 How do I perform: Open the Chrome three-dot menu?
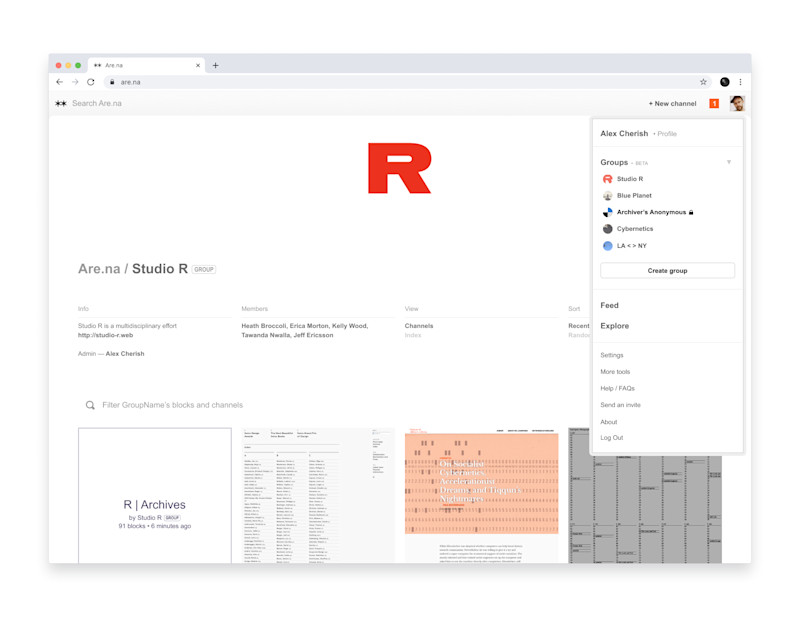tap(740, 82)
